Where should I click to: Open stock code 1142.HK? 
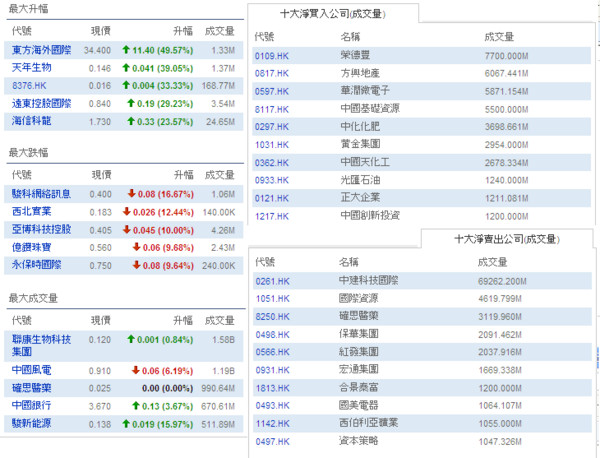pyautogui.click(x=272, y=424)
